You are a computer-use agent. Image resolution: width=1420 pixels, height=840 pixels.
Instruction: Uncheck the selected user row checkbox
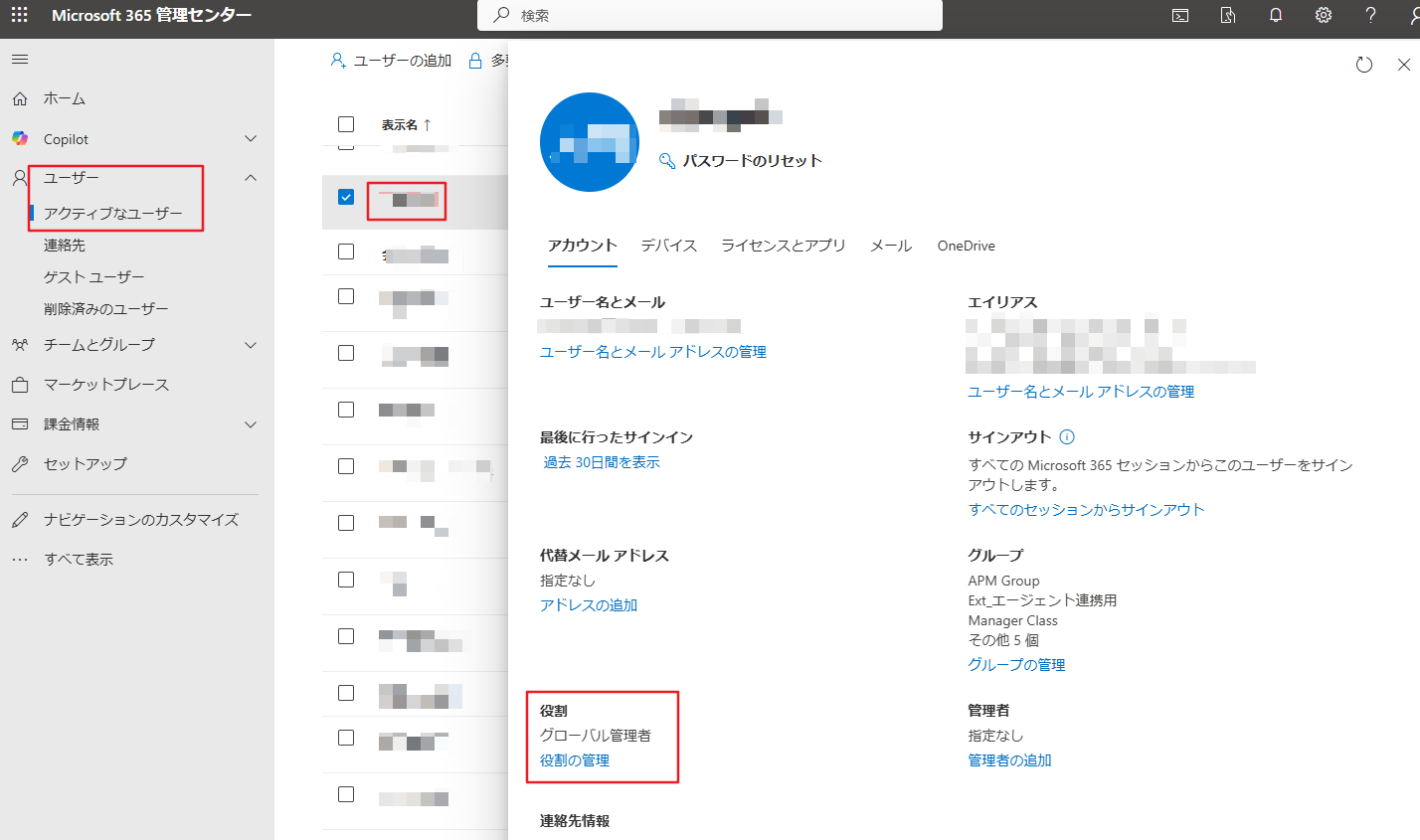point(346,197)
